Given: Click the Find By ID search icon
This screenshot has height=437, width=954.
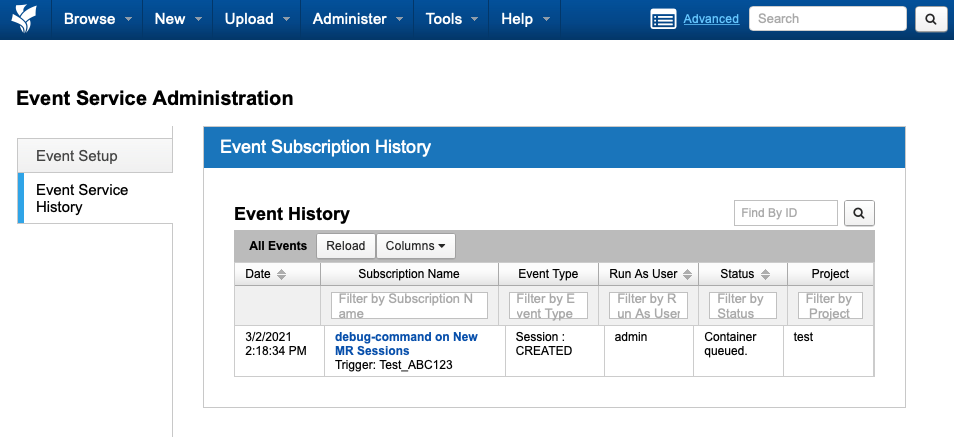Looking at the screenshot, I should click(859, 213).
